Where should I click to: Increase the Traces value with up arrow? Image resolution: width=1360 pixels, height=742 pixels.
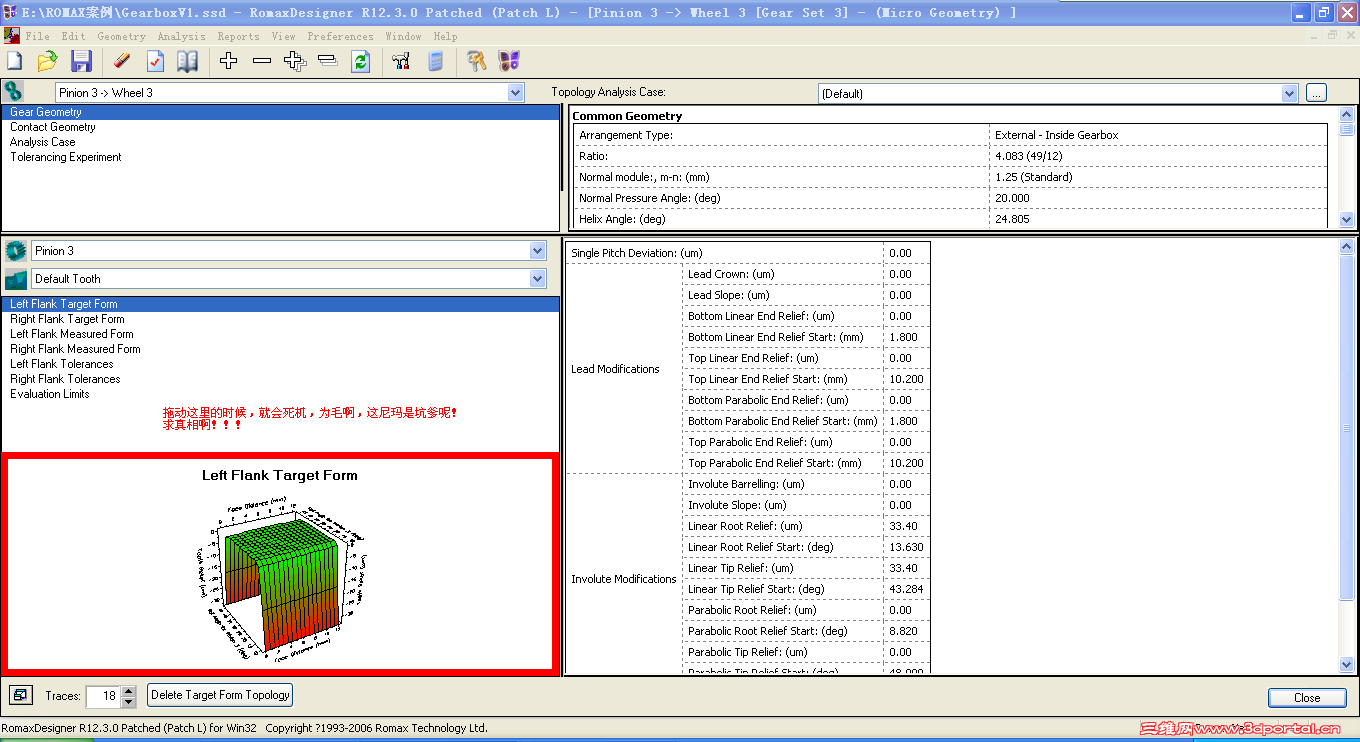[x=129, y=691]
